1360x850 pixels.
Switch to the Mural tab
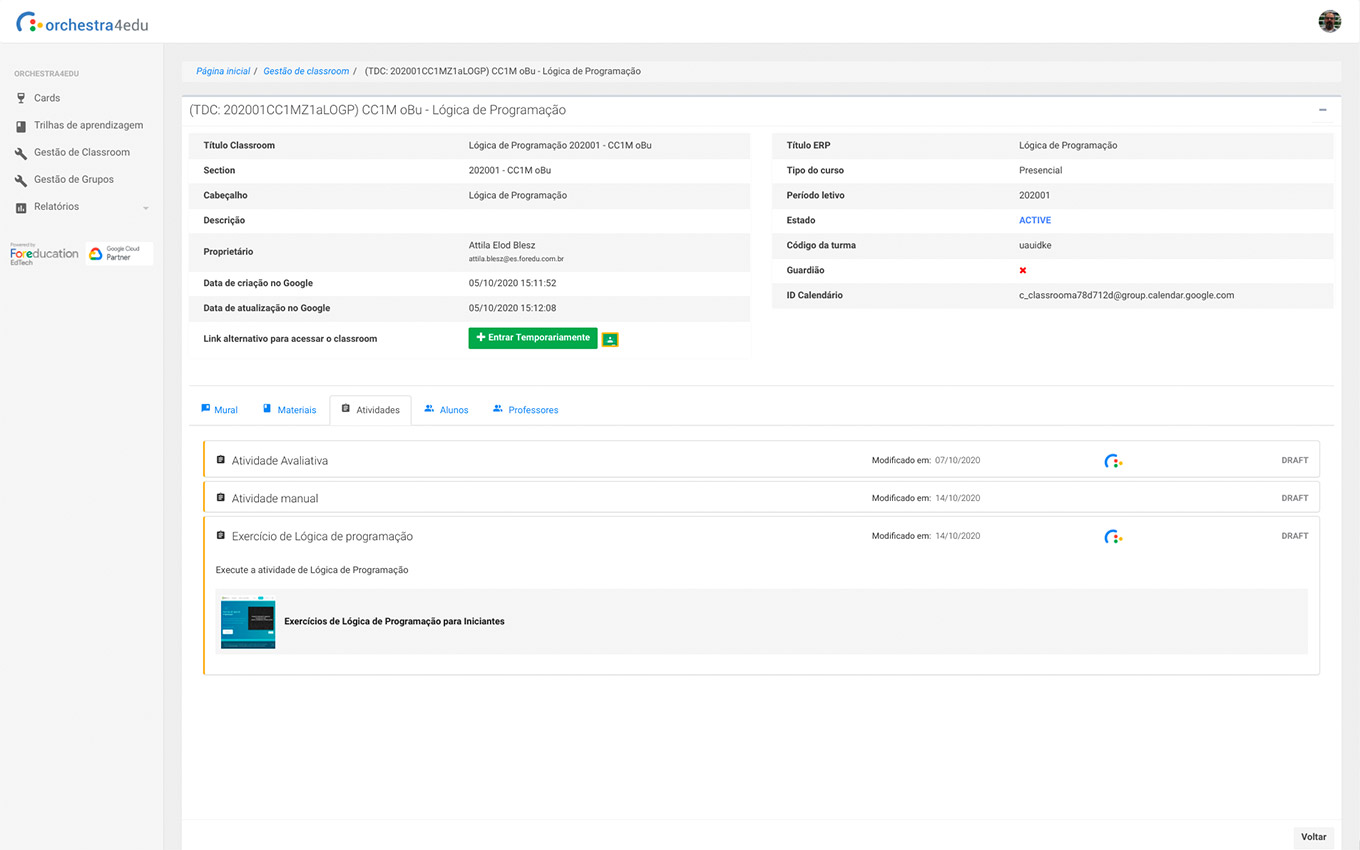220,410
